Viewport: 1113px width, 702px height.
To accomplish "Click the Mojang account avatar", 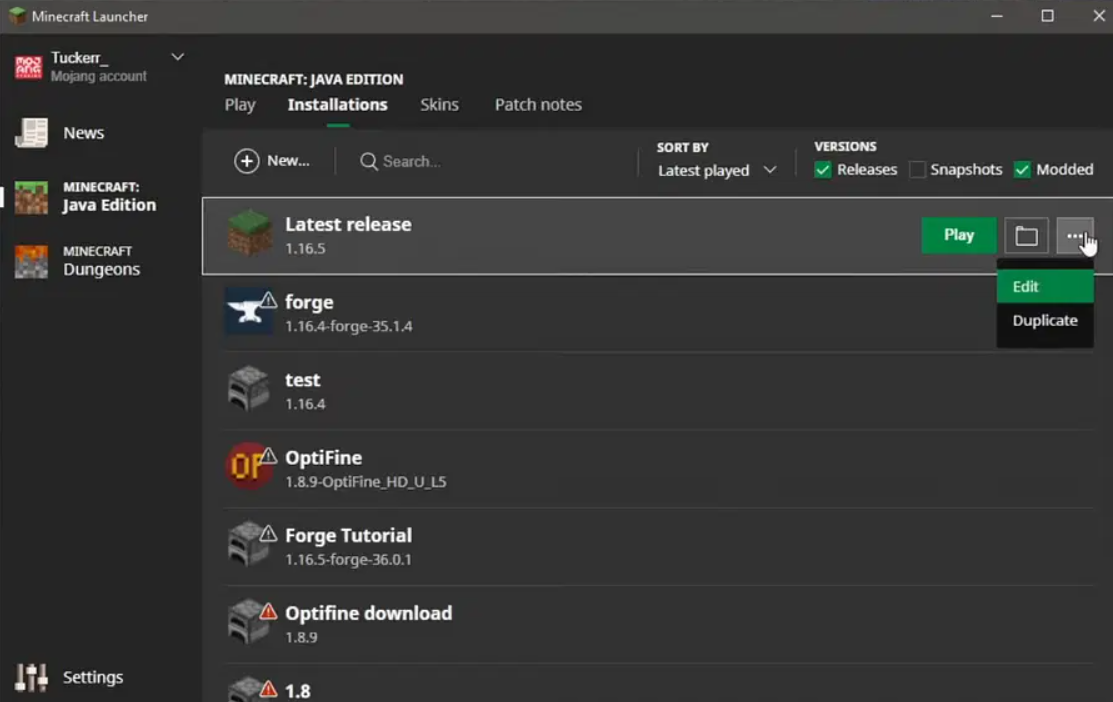I will coord(28,67).
